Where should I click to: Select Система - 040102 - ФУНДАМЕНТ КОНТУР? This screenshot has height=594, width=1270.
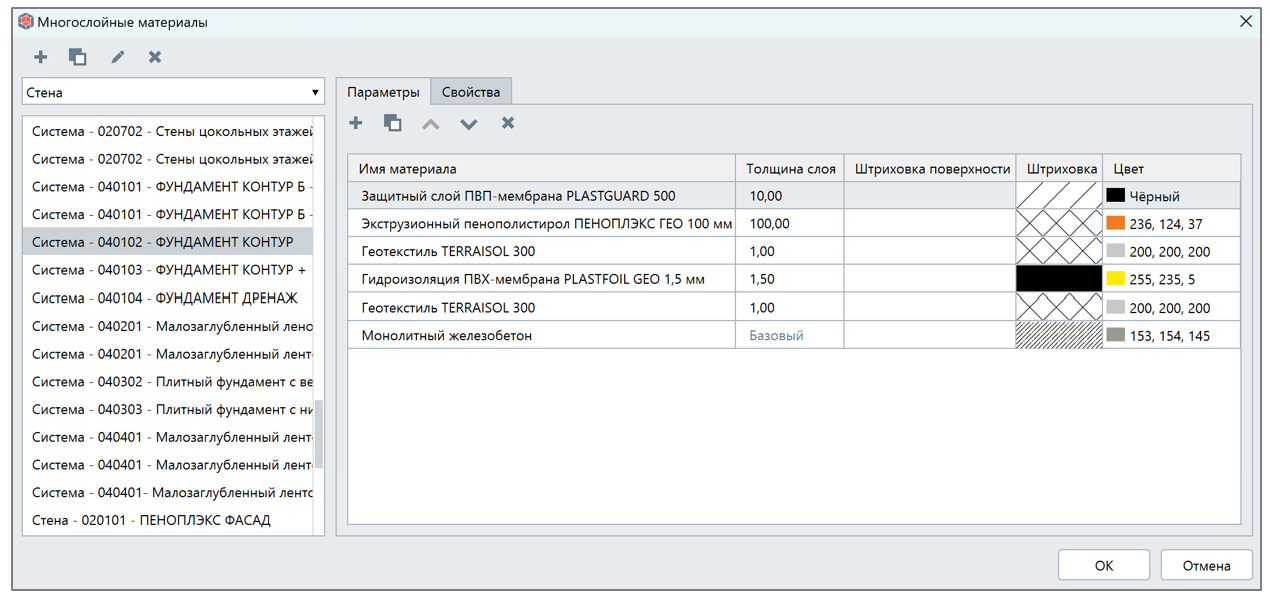[168, 242]
